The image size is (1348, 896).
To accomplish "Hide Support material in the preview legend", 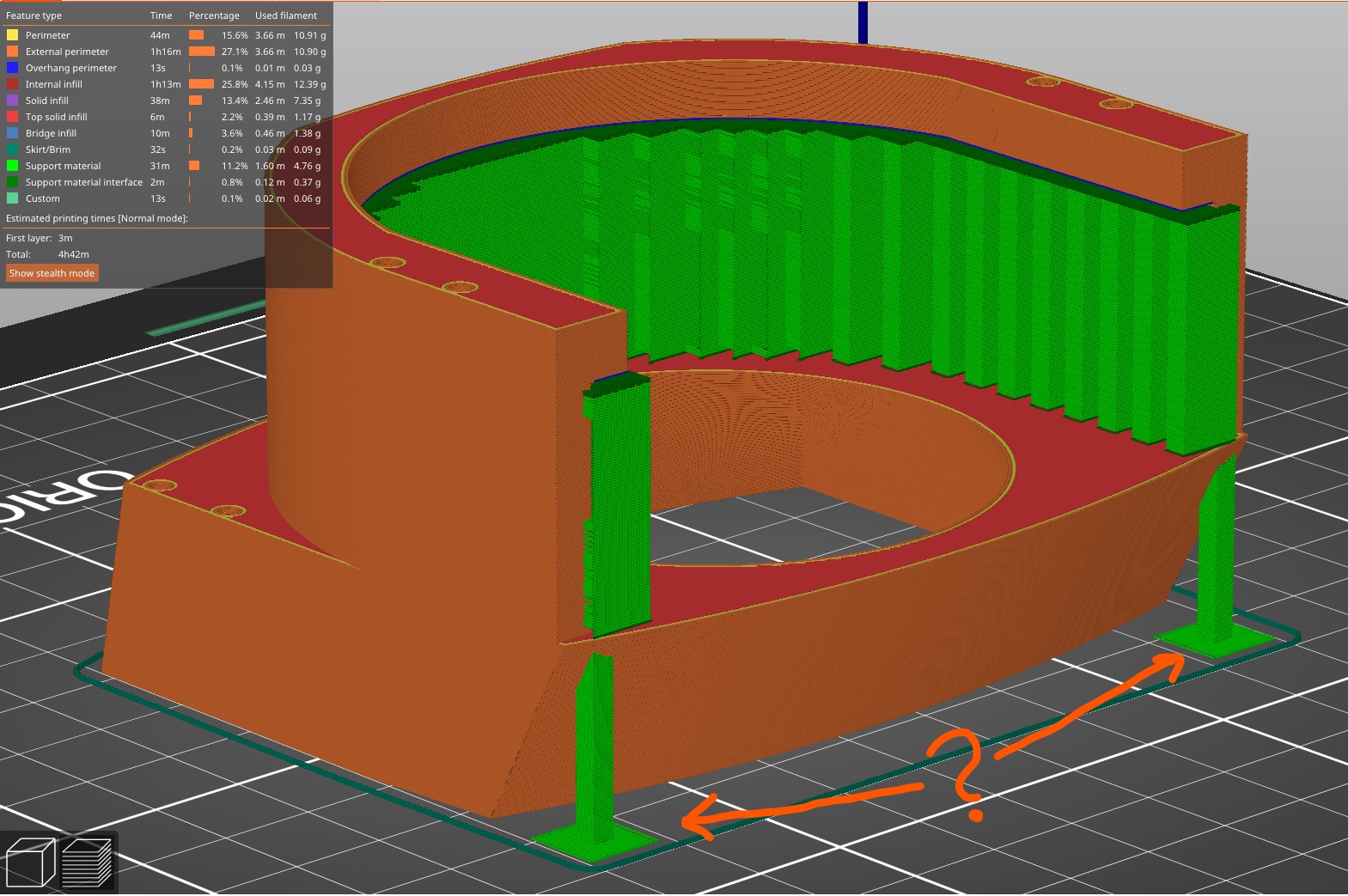I will (x=63, y=166).
